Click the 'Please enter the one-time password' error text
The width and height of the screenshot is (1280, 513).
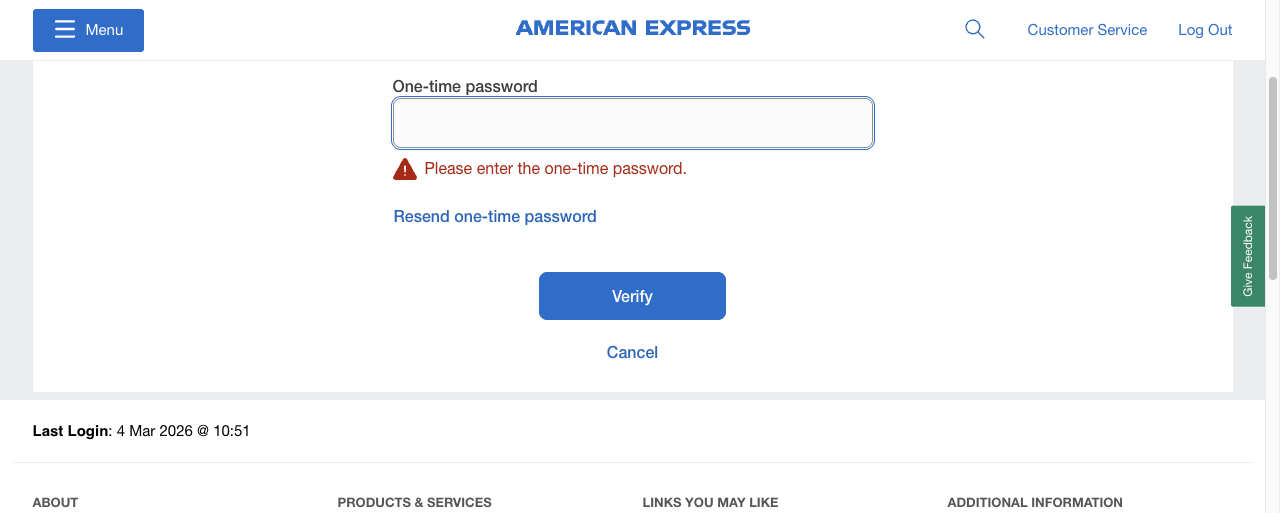555,169
